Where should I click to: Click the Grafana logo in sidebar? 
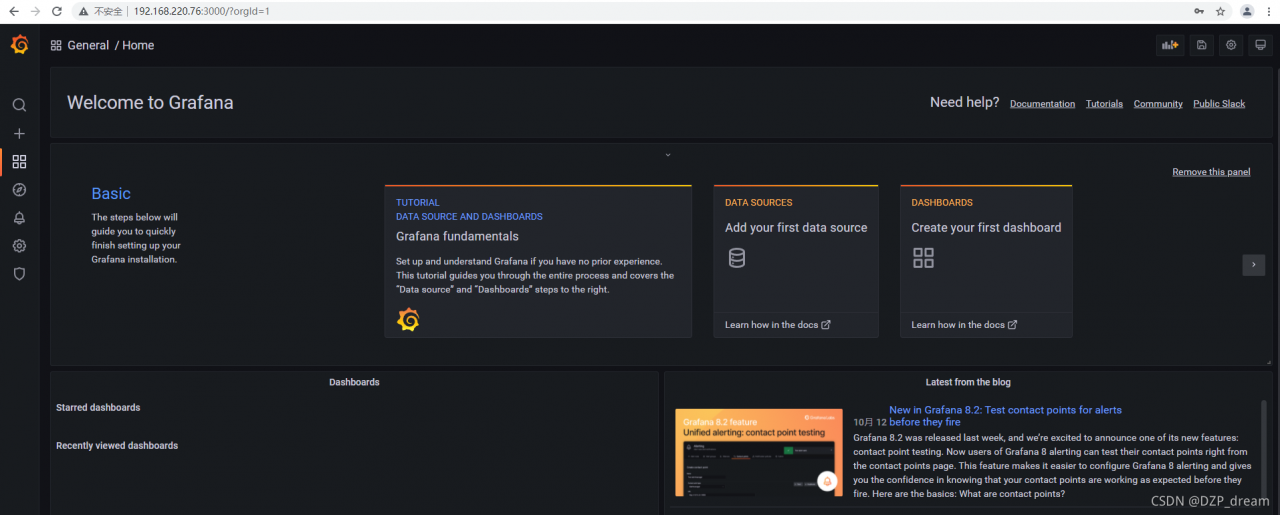(19, 45)
